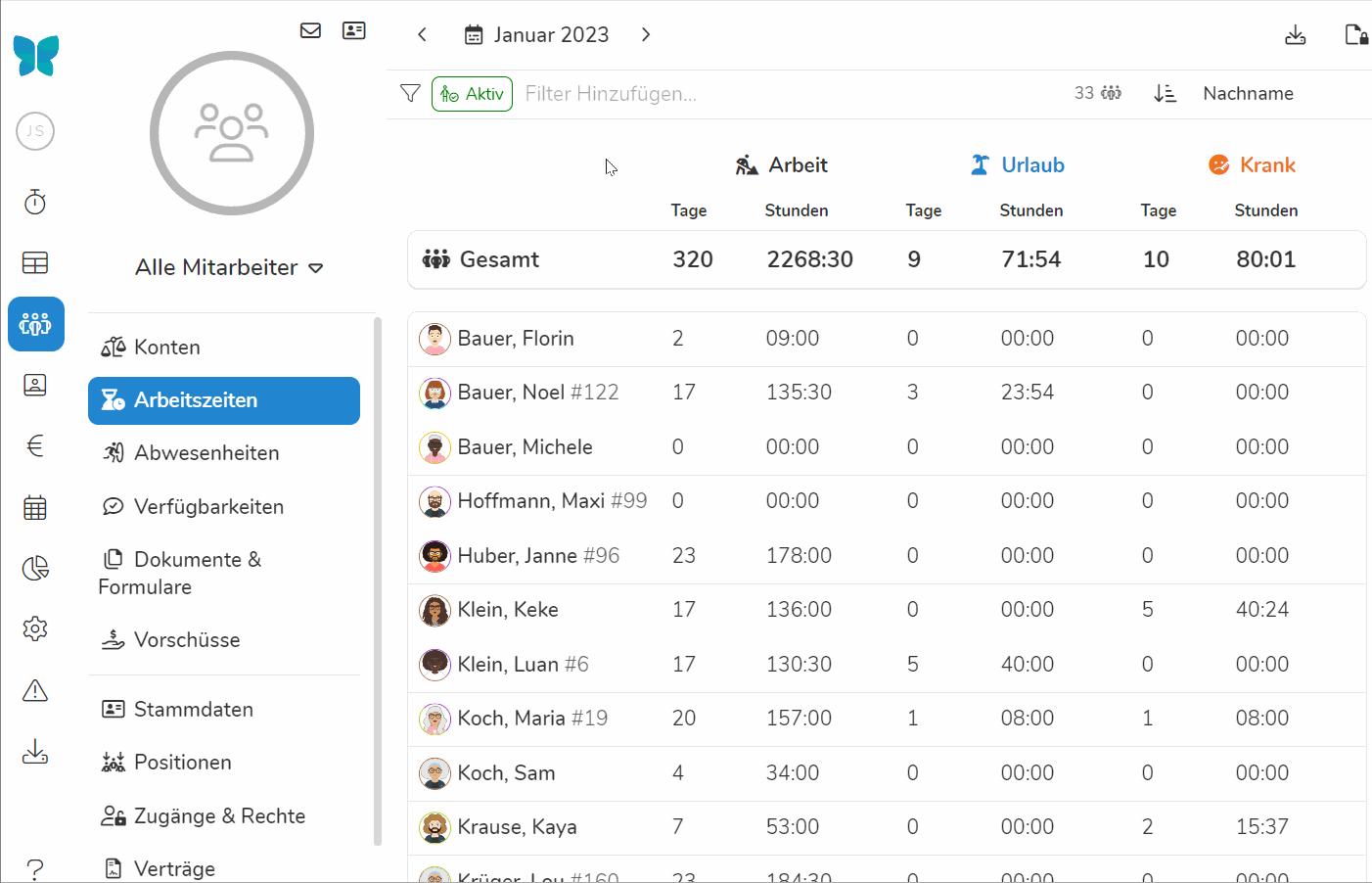Open the Nachname sort dropdown
This screenshot has width=1372, height=883.
pyautogui.click(x=1248, y=93)
